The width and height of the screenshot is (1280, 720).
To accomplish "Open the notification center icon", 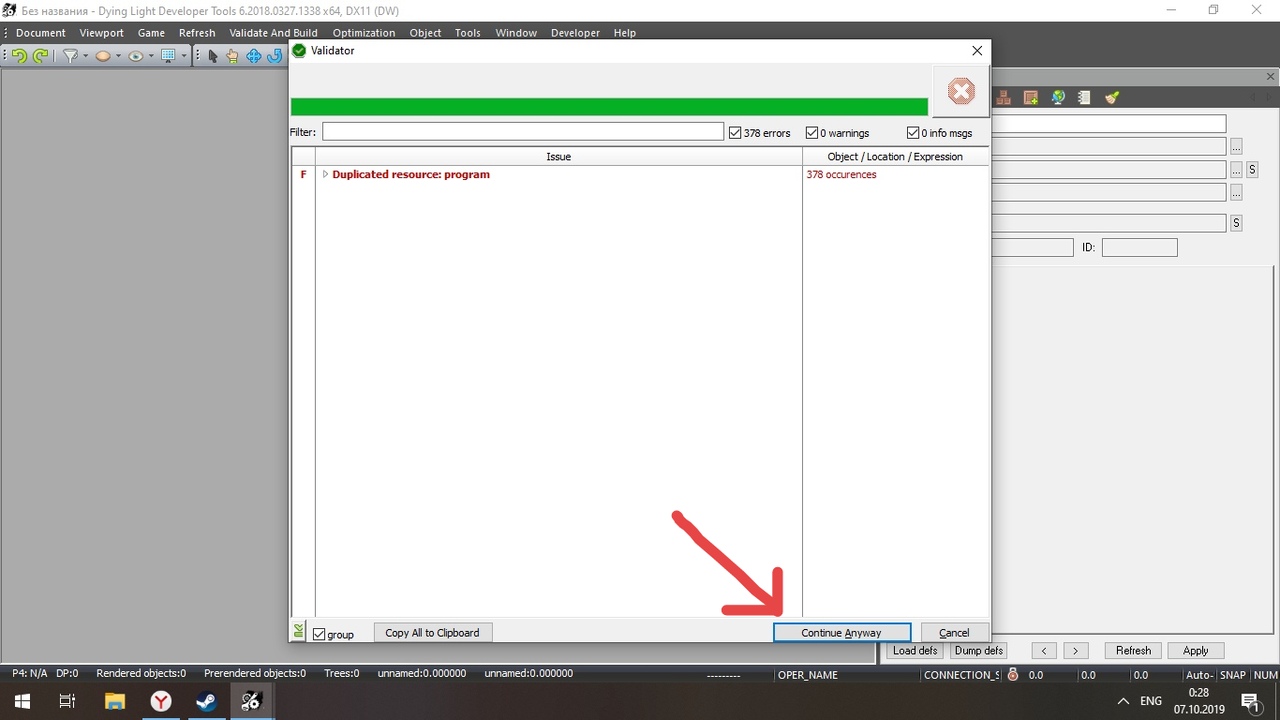I will pos(1250,701).
